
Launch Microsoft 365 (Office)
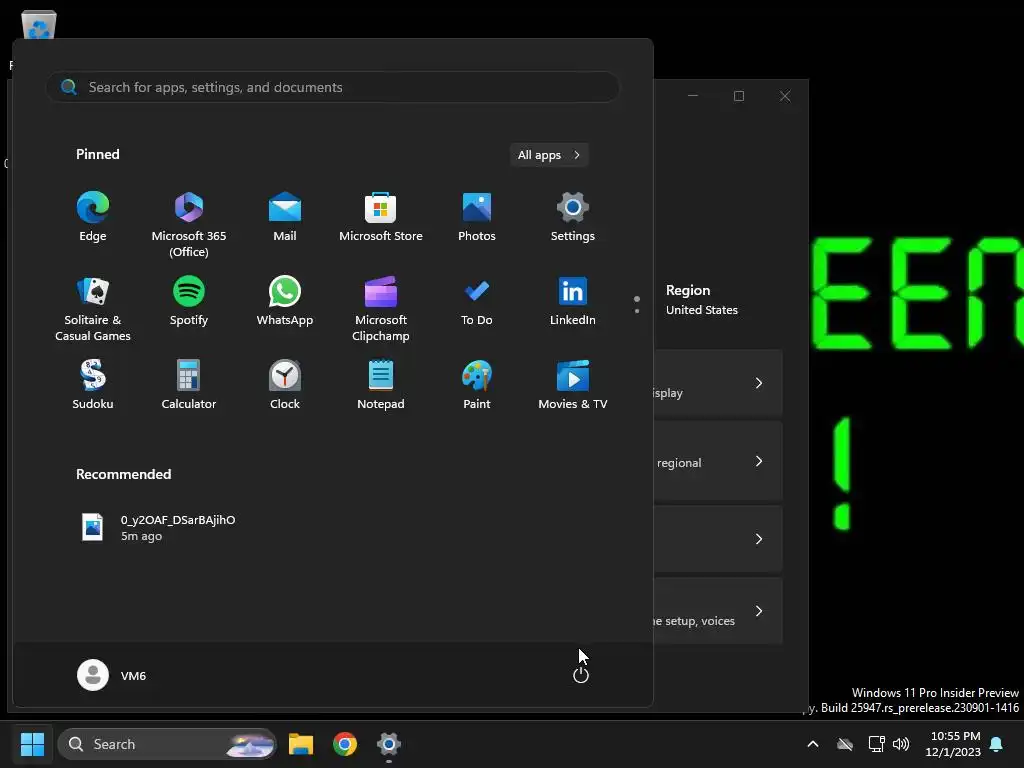189,225
